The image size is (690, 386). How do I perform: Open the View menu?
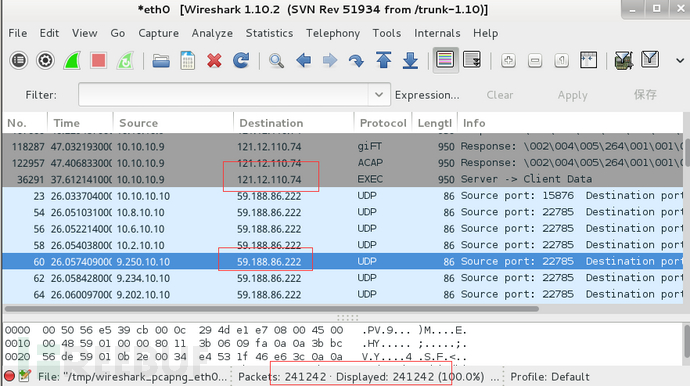tap(84, 33)
